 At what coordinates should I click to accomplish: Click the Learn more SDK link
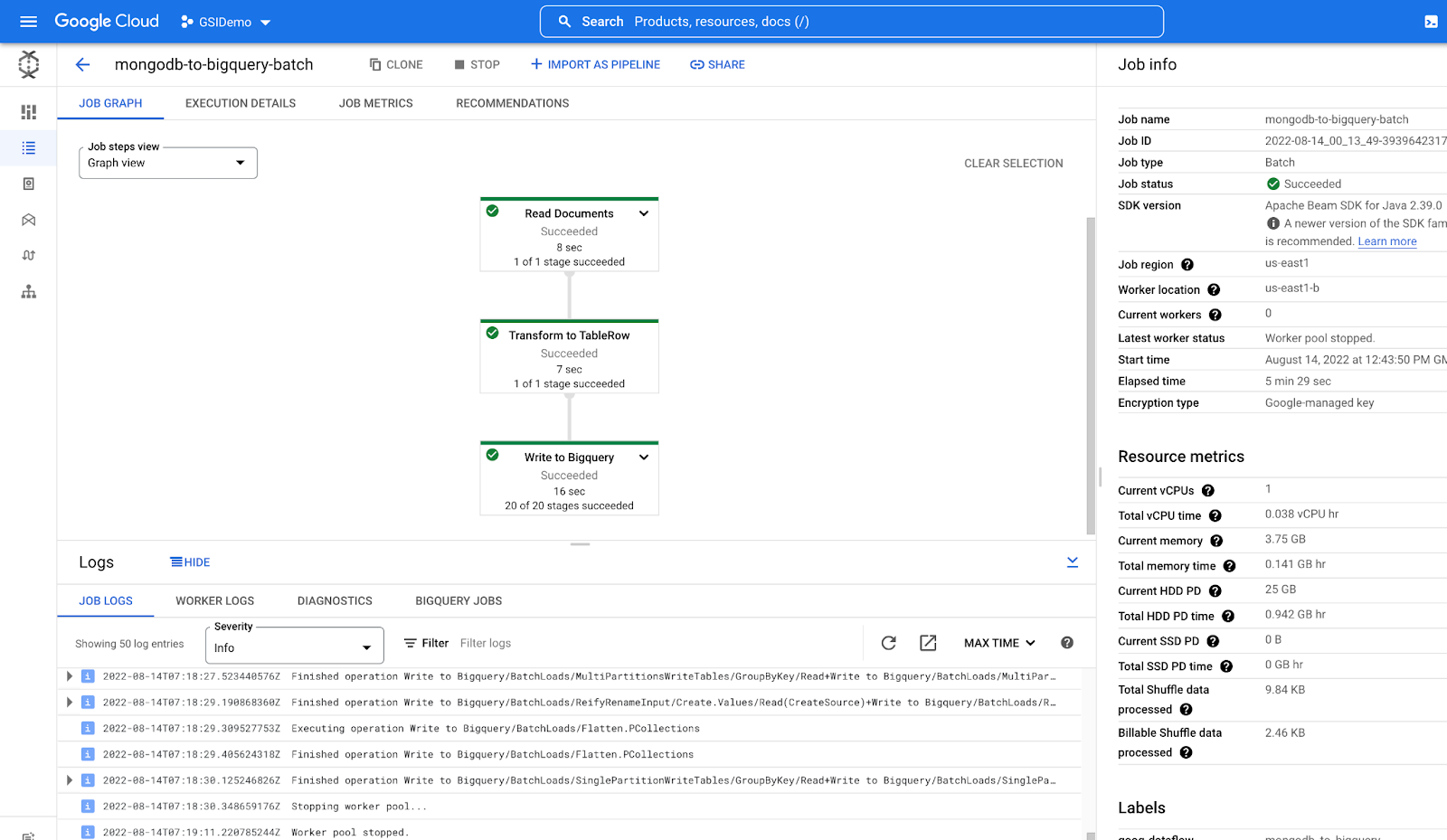tap(1387, 241)
